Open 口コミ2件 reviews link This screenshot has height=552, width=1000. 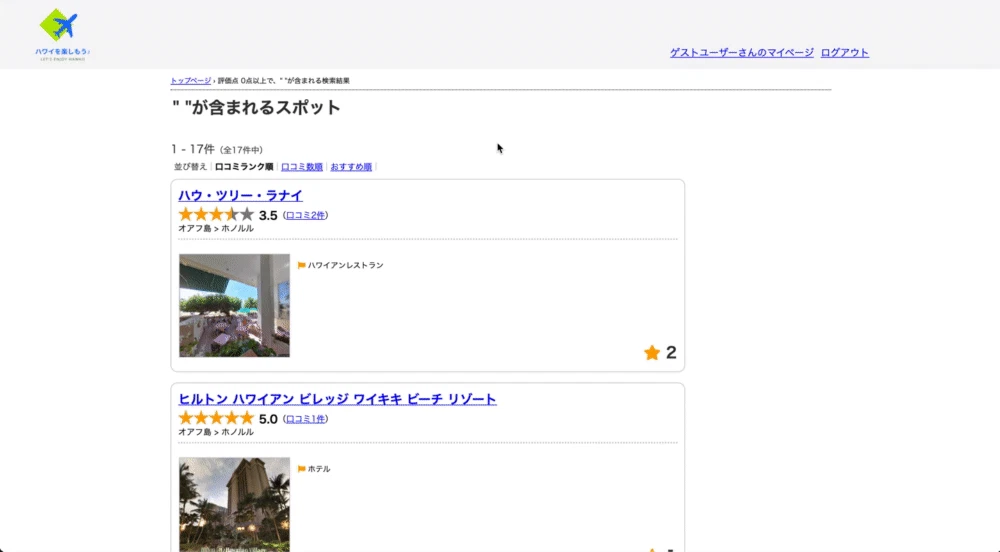coord(305,215)
